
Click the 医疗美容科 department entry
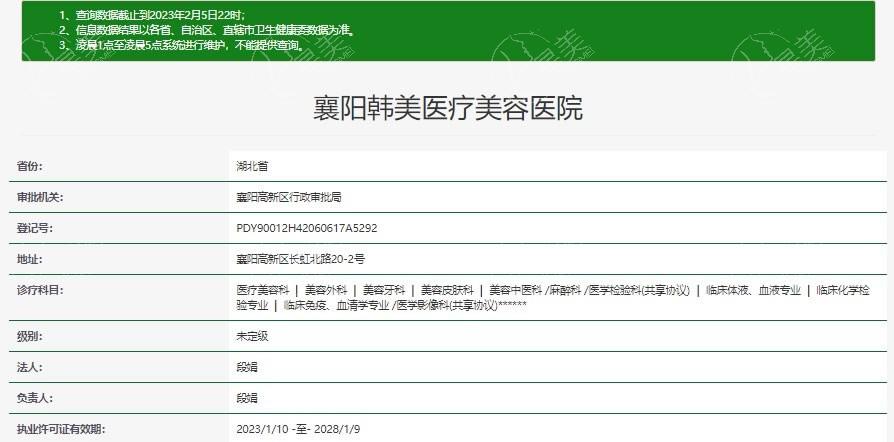pos(263,290)
